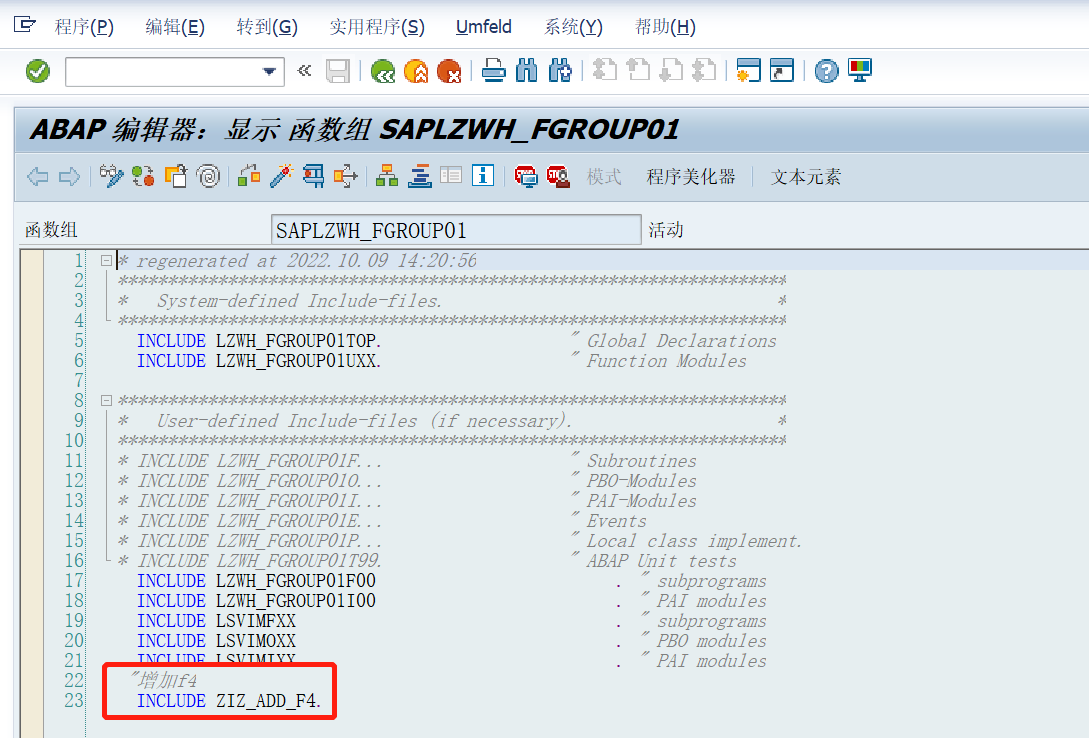Open Find with the binoculars icon
Viewport: 1089px width, 738px height.
(527, 71)
